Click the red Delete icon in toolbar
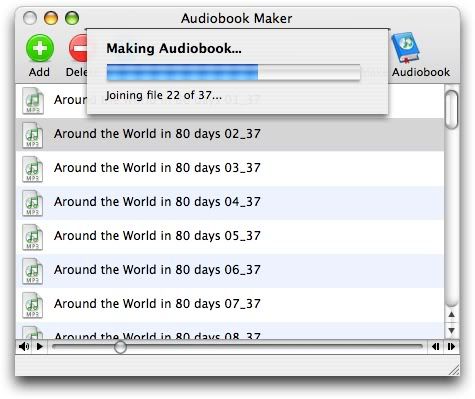475x399 pixels. pyautogui.click(x=78, y=49)
